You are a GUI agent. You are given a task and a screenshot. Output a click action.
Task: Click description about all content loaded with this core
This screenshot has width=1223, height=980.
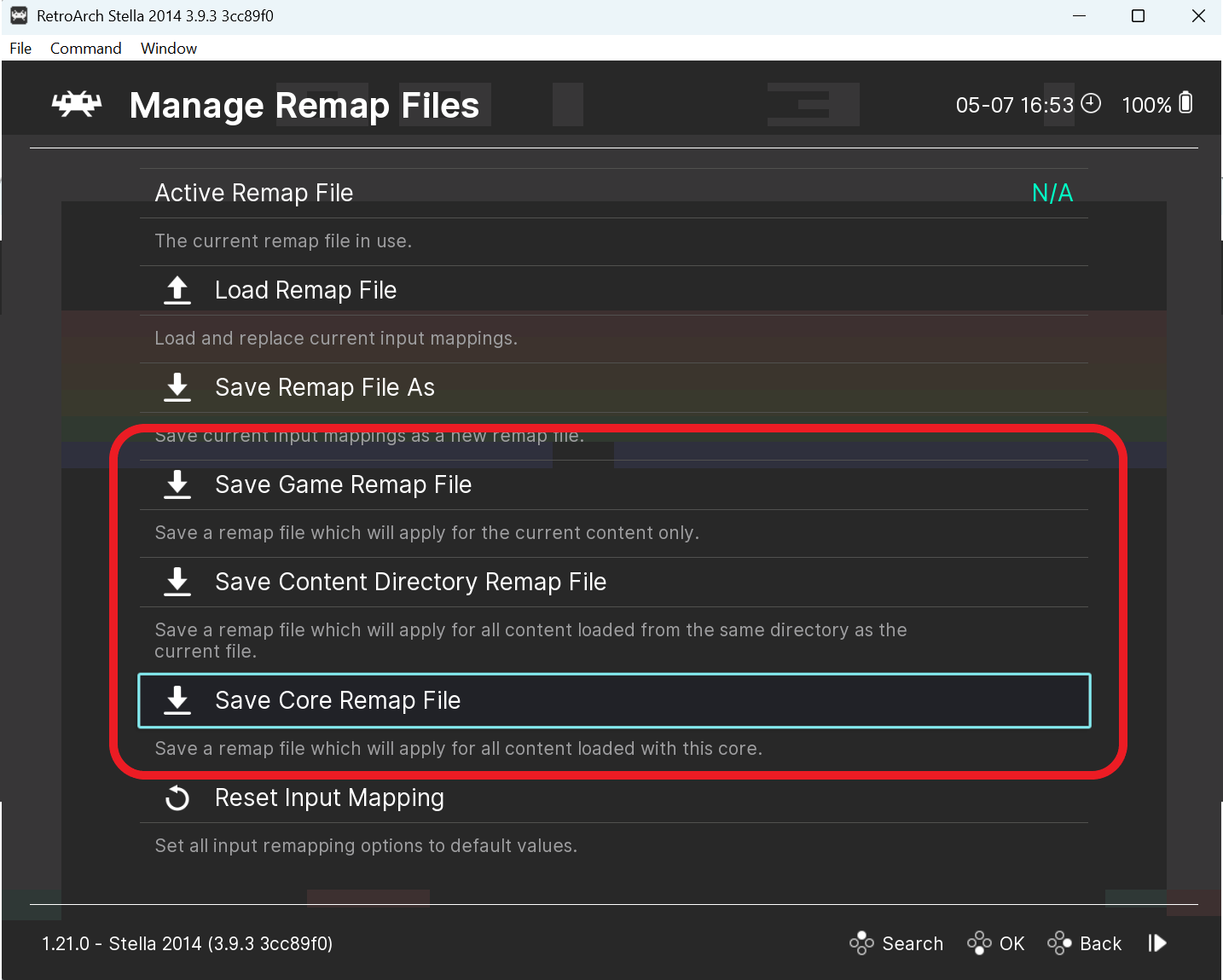click(458, 749)
